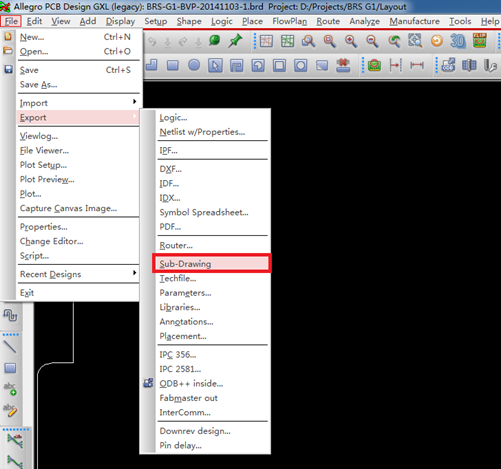Click the 3D viewer toolbar icon
The width and height of the screenshot is (501, 469).
[458, 41]
